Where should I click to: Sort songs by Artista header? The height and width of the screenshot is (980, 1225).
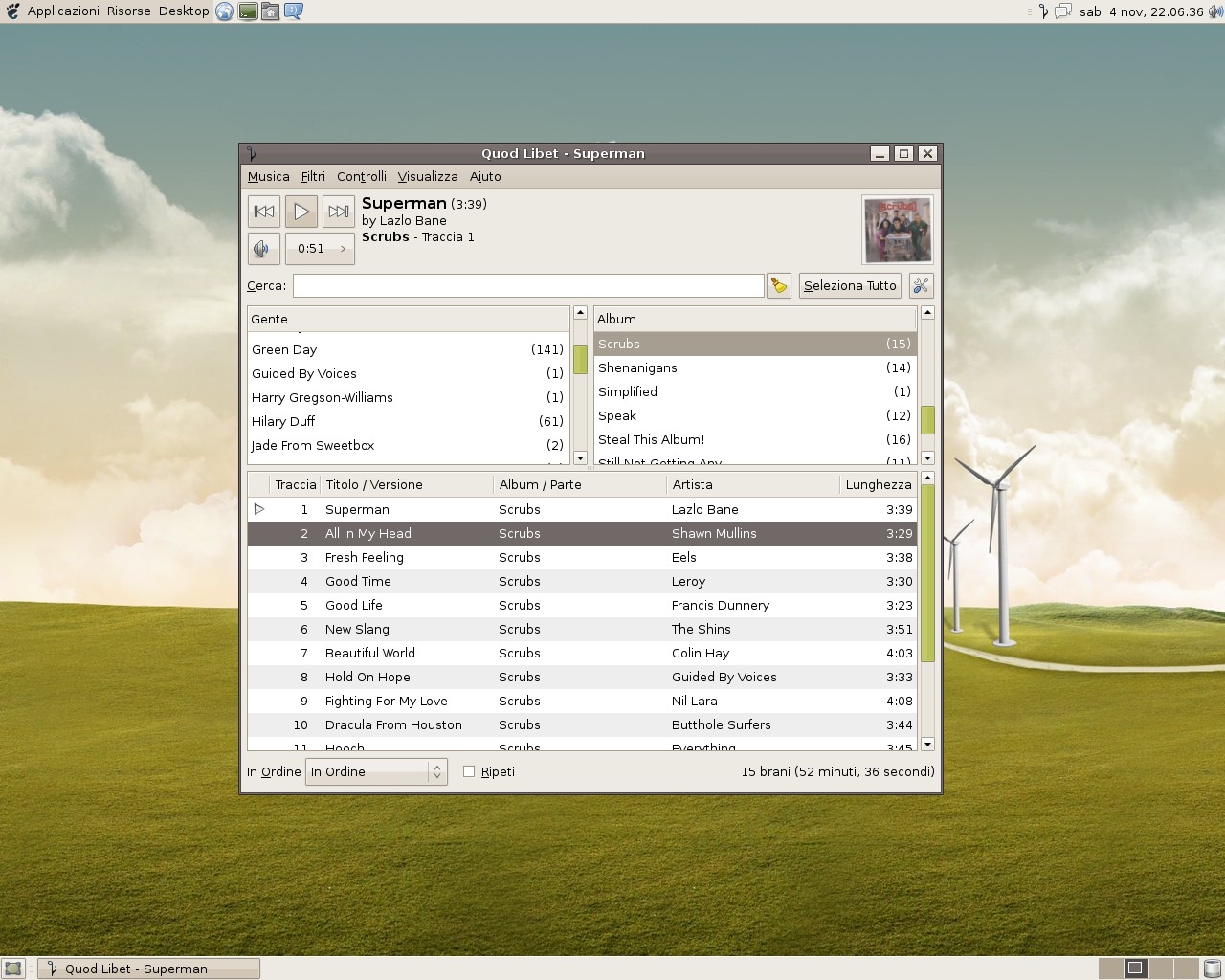(753, 485)
